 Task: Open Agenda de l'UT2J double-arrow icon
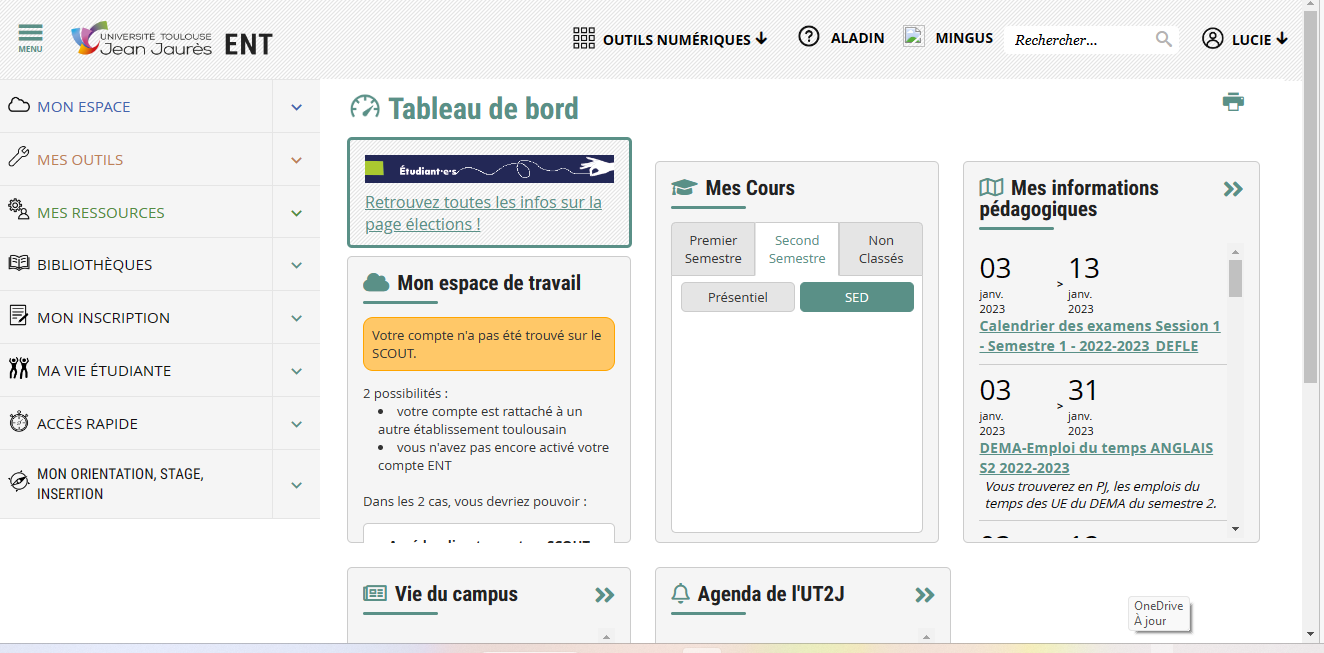tap(925, 595)
